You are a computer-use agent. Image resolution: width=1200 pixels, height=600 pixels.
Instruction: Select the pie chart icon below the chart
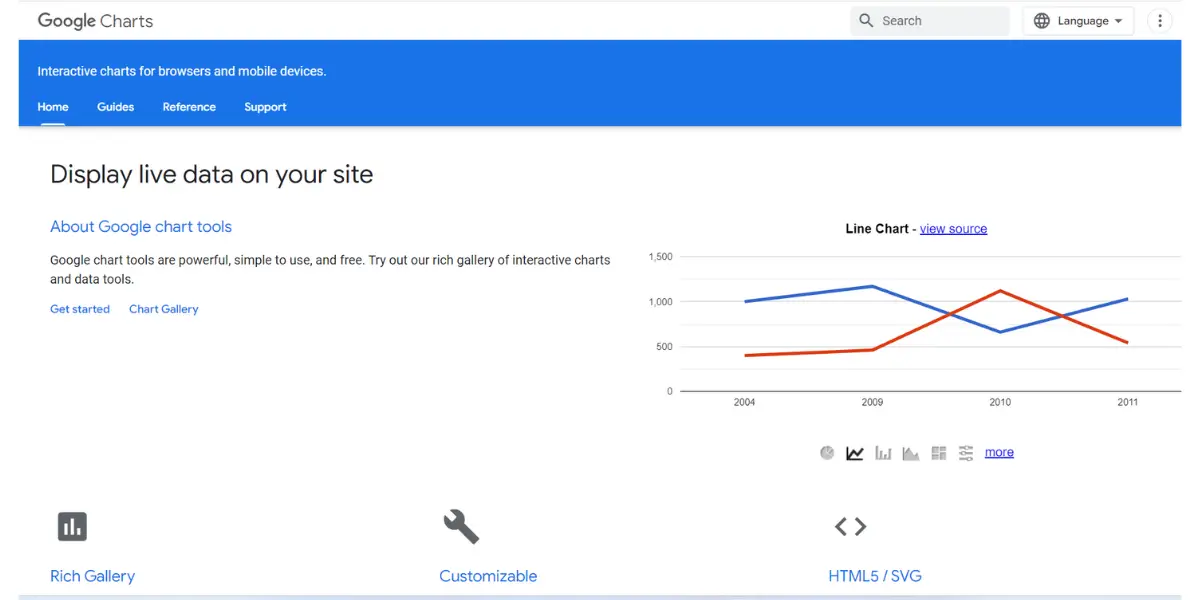827,453
